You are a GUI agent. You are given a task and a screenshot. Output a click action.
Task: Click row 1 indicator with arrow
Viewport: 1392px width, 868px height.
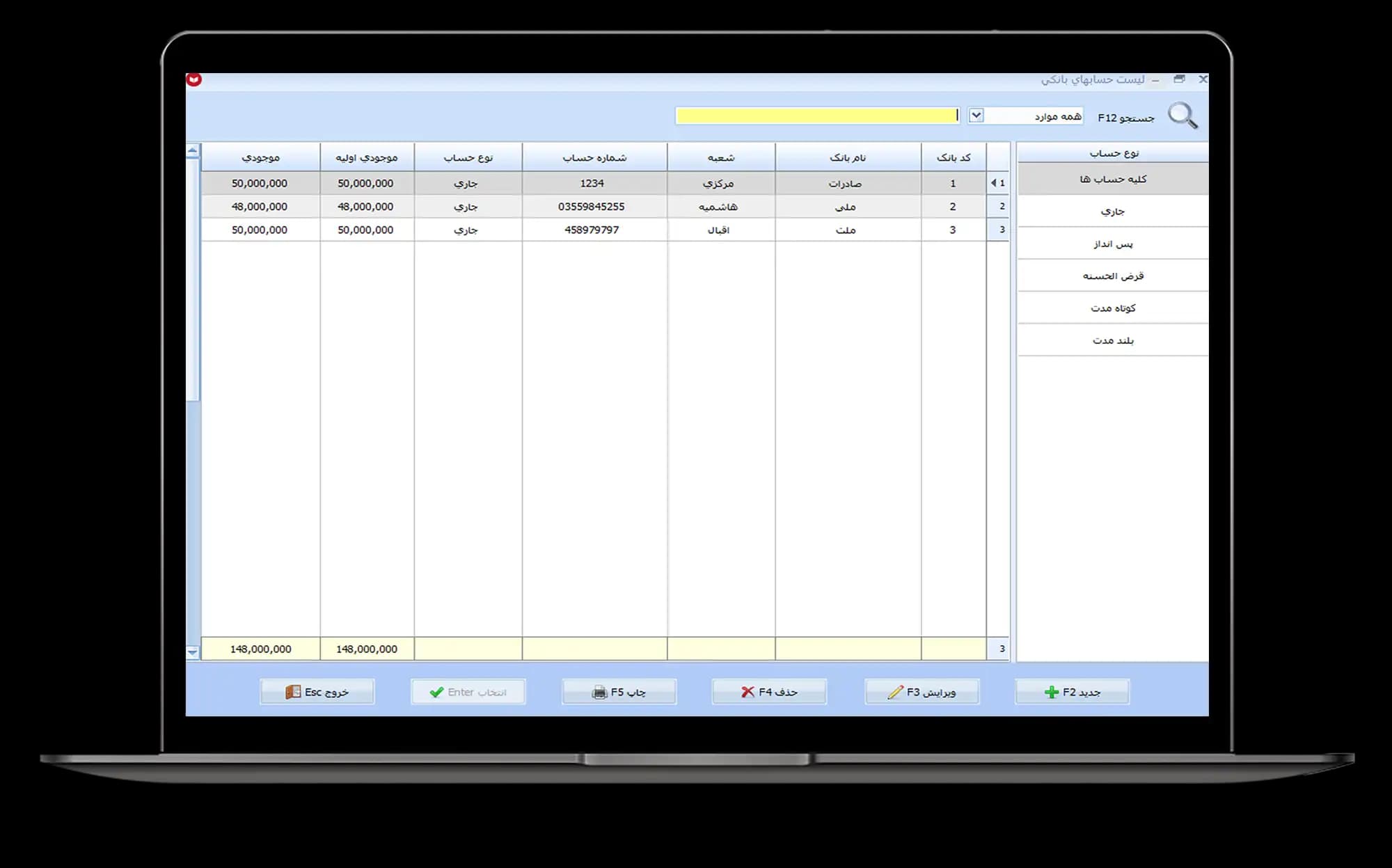tap(998, 183)
